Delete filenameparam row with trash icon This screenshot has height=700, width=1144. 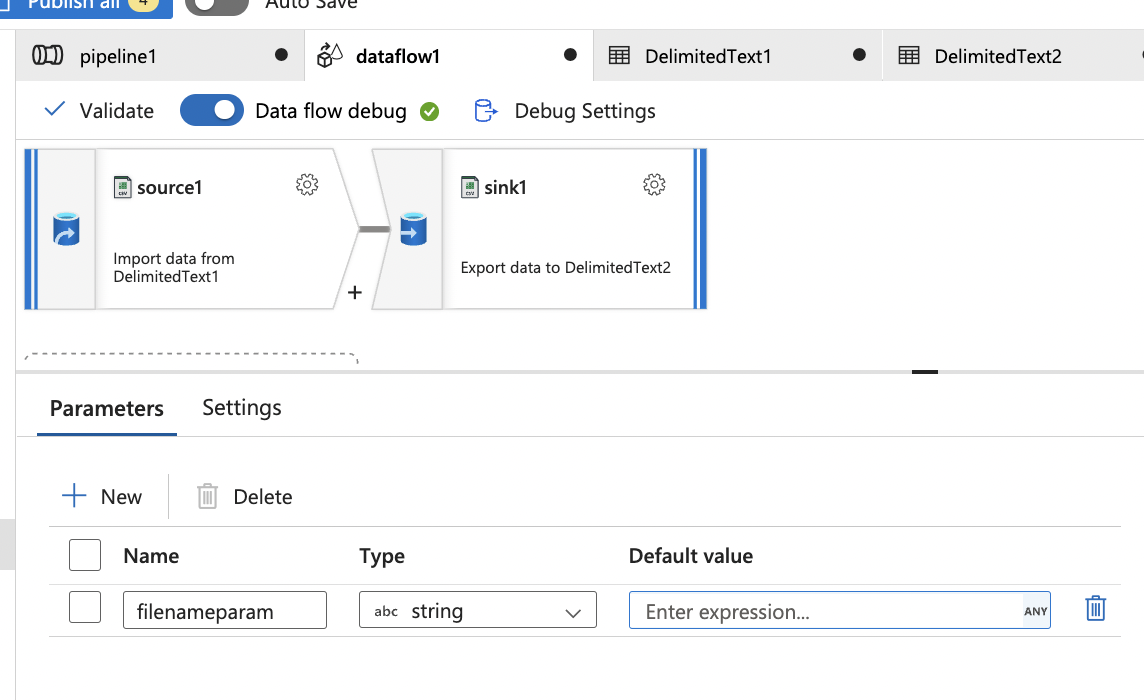1096,608
